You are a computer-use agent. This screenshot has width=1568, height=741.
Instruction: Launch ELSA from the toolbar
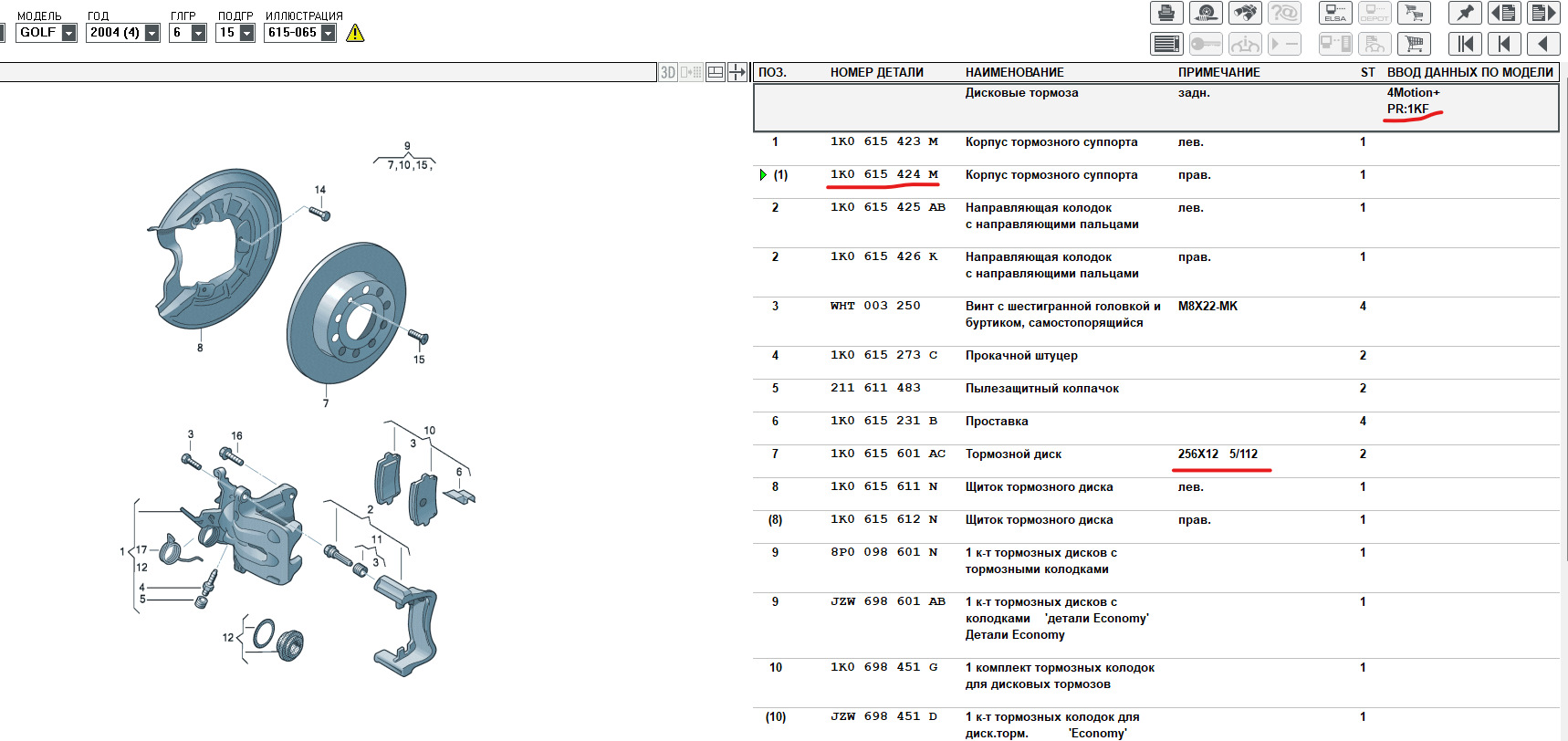click(x=1335, y=13)
